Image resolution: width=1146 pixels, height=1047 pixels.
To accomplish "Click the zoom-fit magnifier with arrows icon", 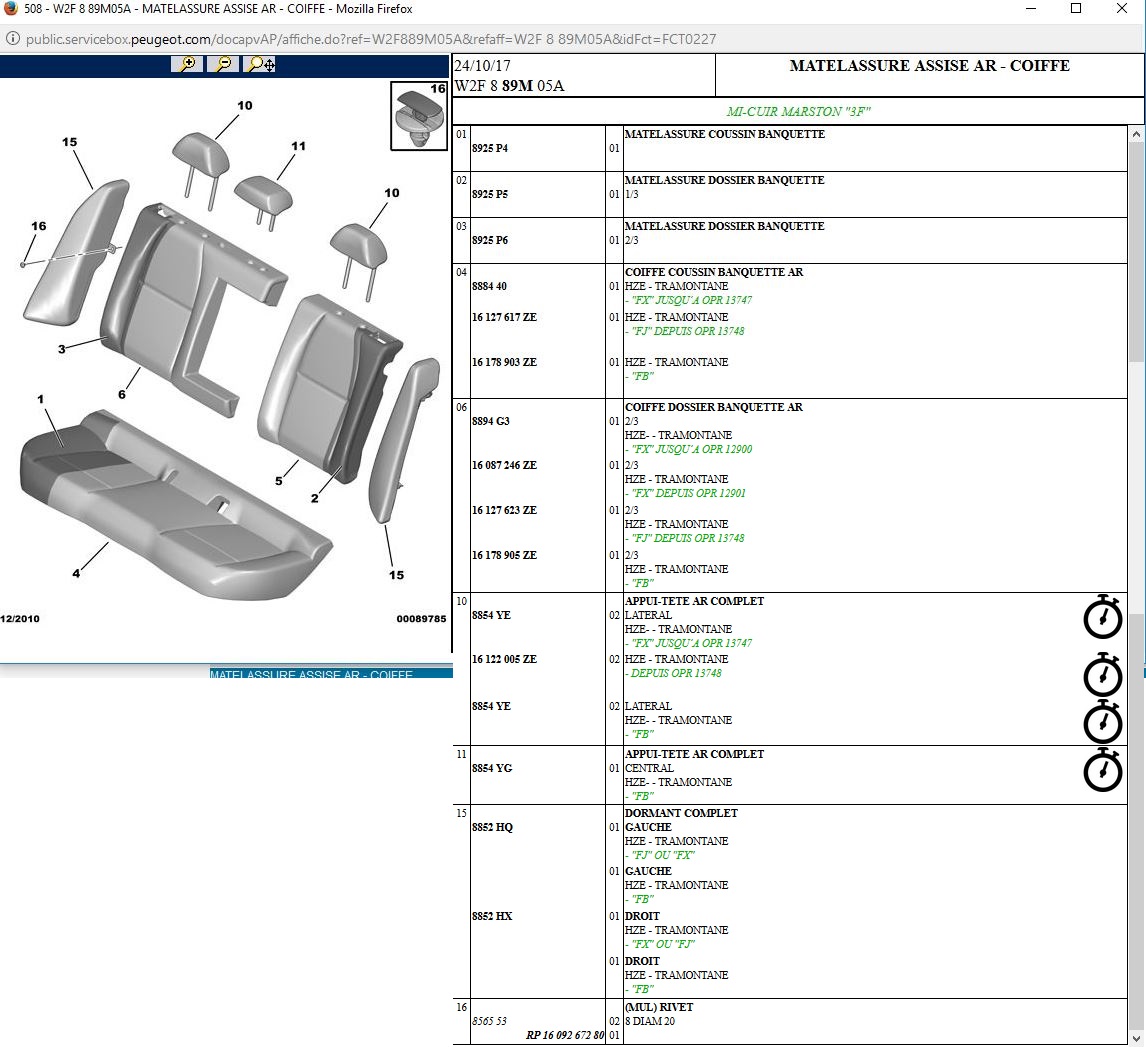I will point(260,64).
